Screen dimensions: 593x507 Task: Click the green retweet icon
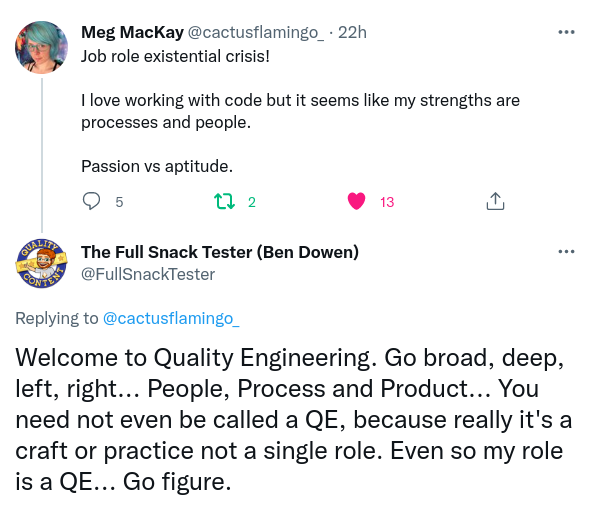click(224, 201)
